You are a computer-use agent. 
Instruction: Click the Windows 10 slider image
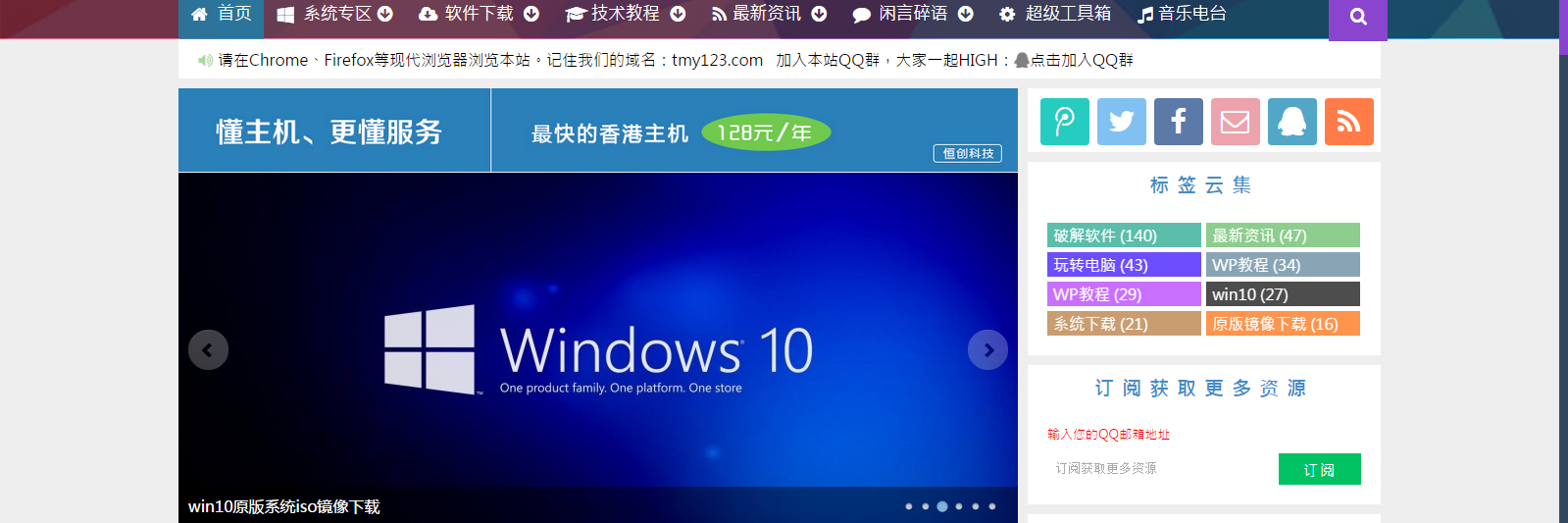point(598,347)
